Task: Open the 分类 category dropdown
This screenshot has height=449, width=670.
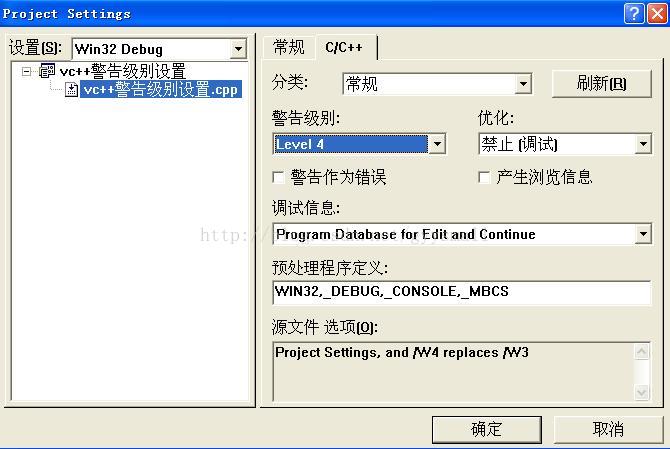Action: 523,84
